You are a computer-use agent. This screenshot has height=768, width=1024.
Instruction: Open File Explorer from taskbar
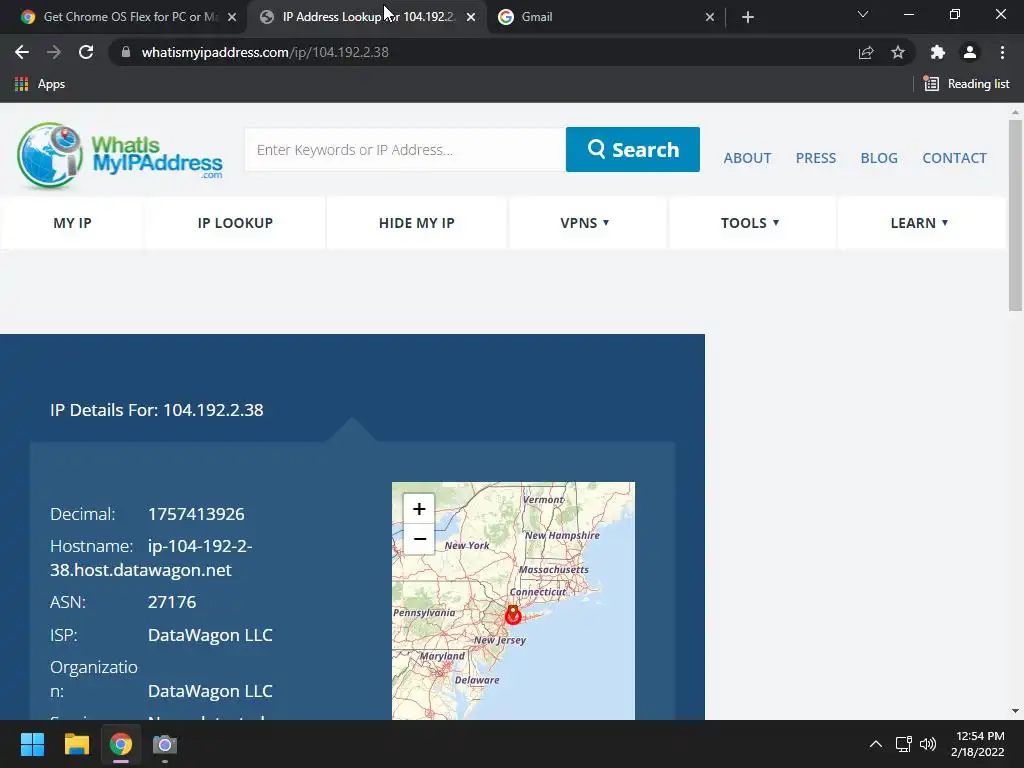(x=76, y=744)
